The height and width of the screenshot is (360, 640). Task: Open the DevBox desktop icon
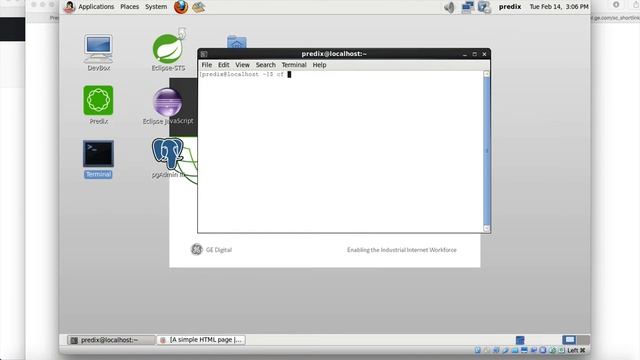pos(98,53)
